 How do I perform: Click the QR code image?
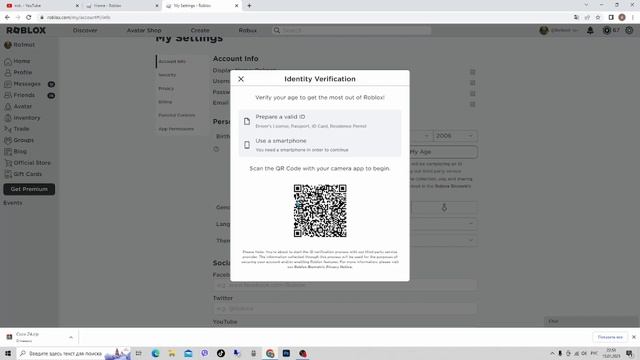(x=320, y=211)
